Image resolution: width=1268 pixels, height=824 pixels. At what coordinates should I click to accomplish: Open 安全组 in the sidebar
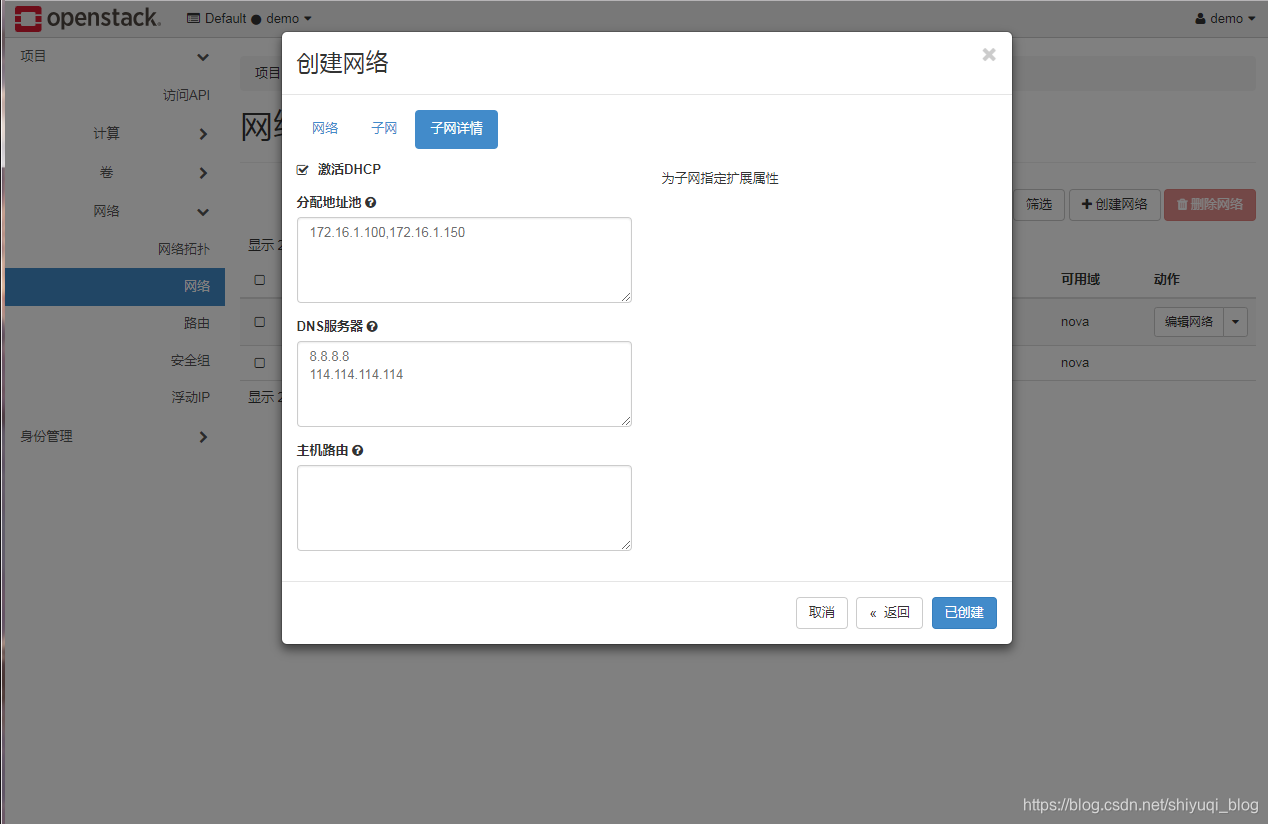190,360
